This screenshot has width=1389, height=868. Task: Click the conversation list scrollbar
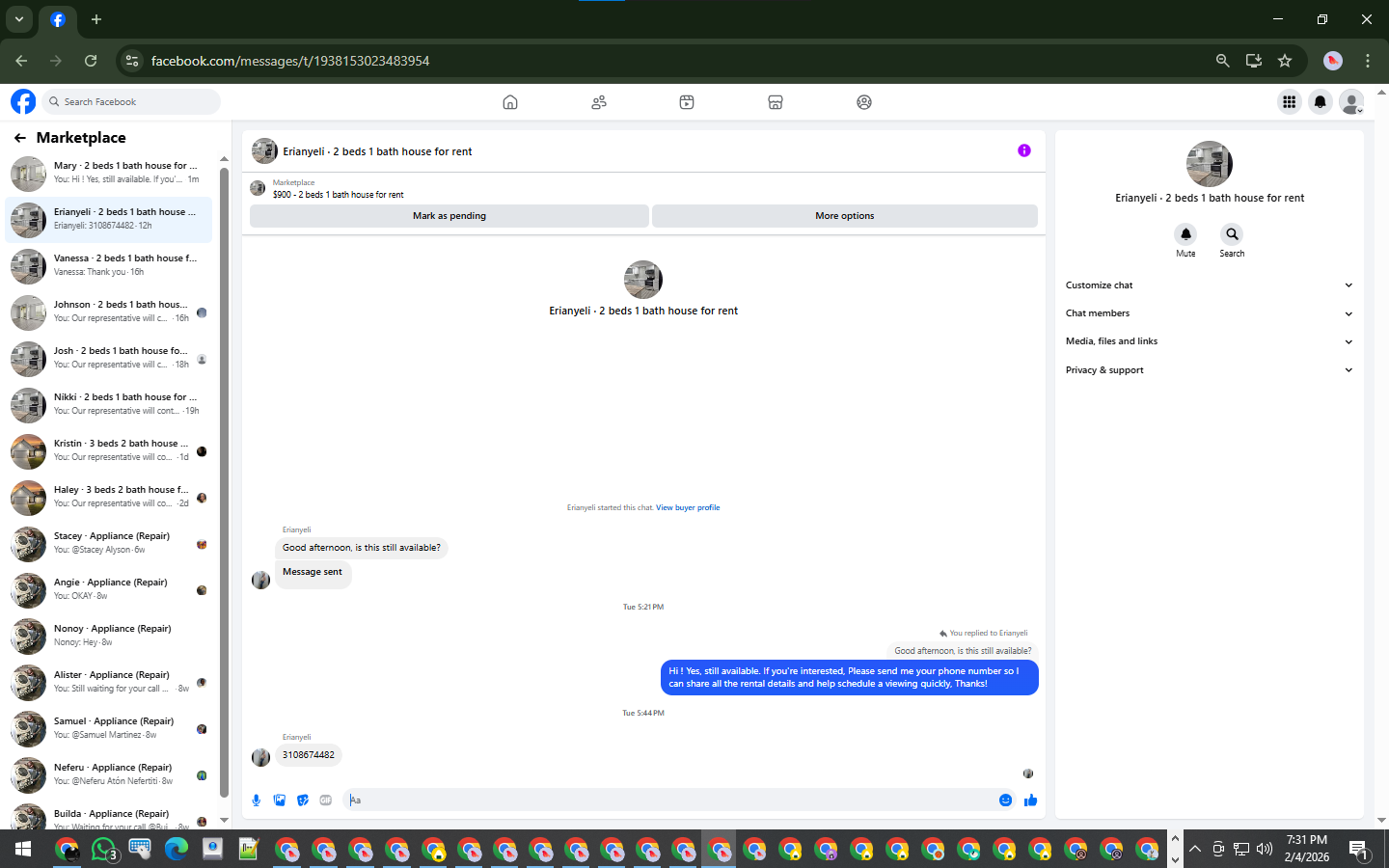[224, 482]
